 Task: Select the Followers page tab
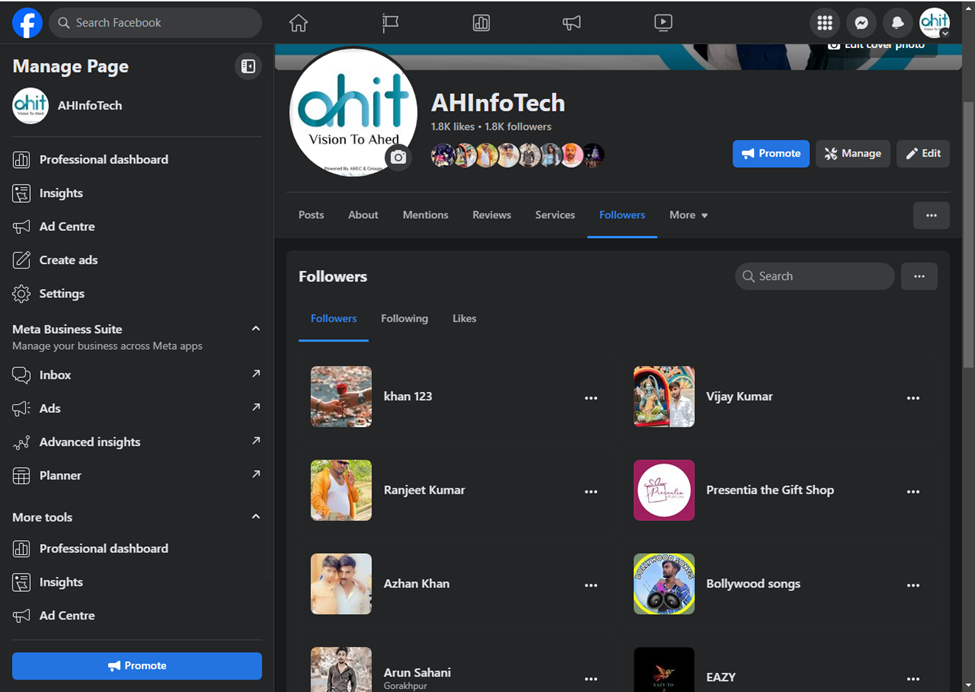pyautogui.click(x=622, y=215)
